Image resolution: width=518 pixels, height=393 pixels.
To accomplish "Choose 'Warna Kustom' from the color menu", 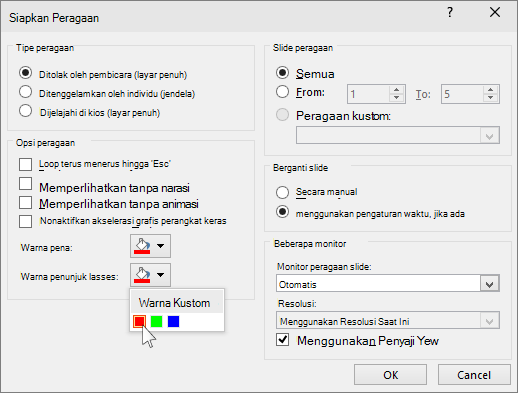I will [177, 303].
